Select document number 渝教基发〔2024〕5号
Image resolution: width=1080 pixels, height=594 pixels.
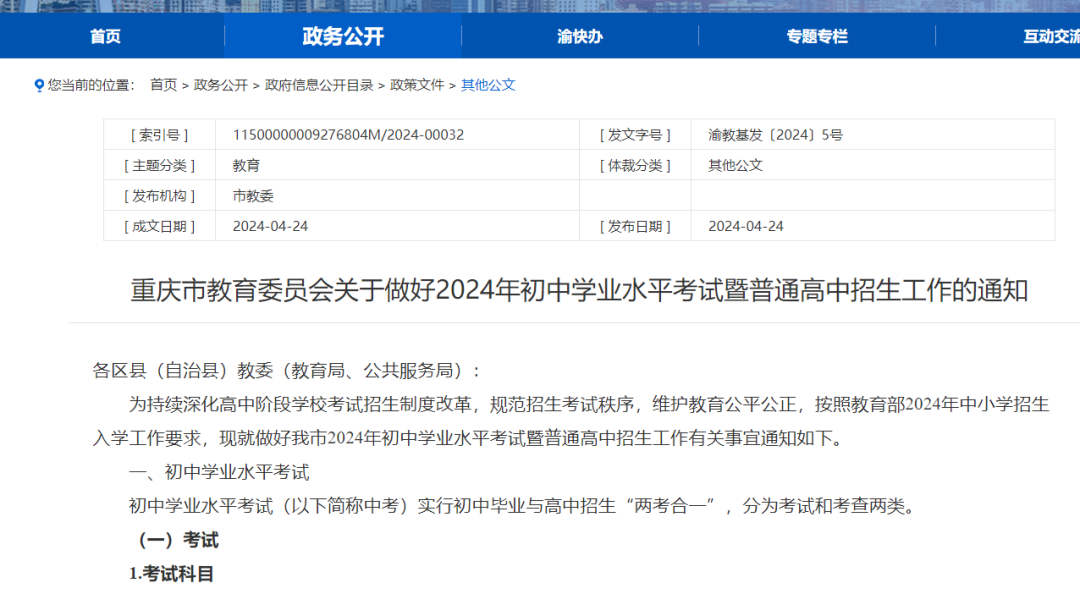tap(776, 135)
